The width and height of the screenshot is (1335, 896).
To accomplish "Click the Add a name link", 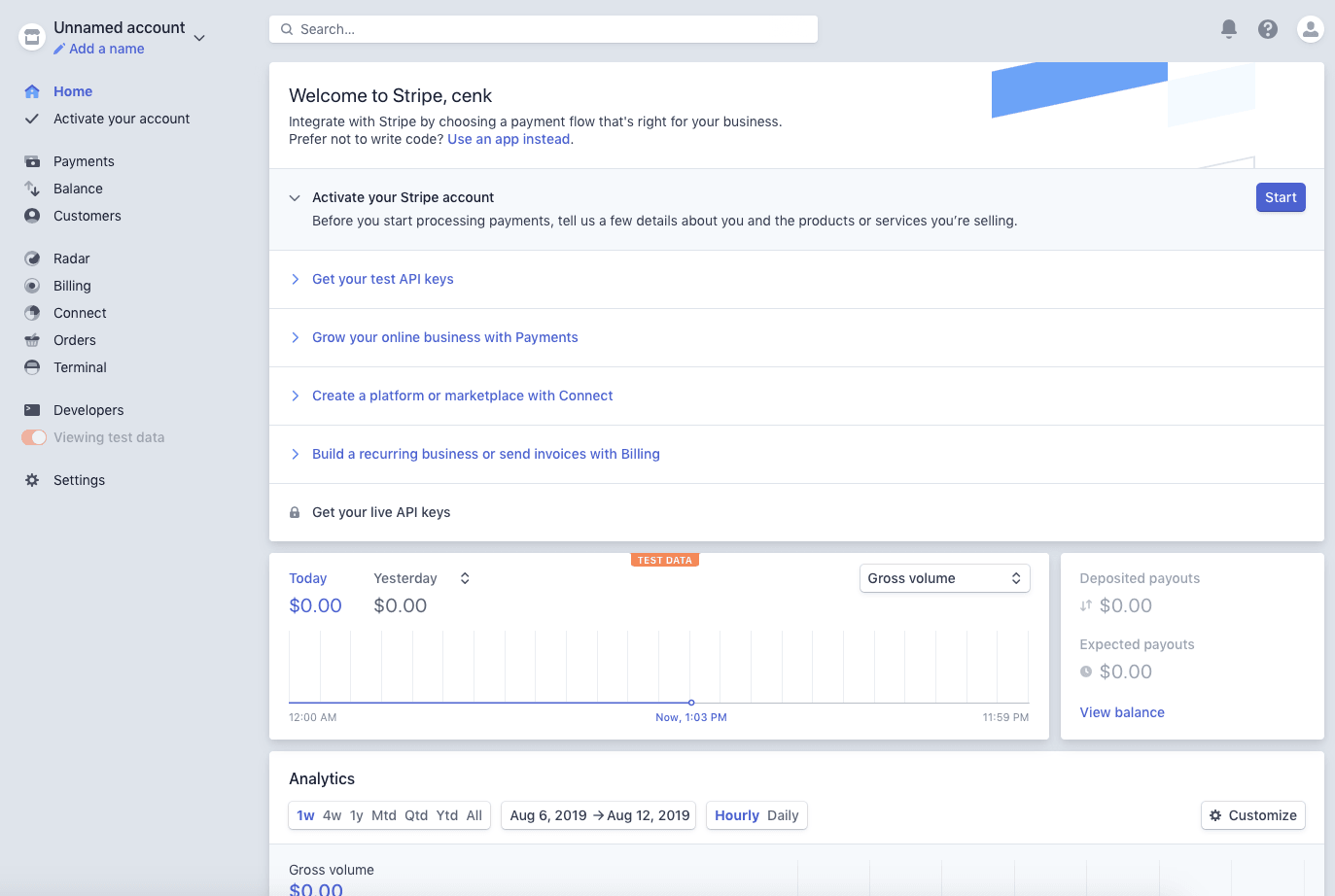I will [x=107, y=49].
